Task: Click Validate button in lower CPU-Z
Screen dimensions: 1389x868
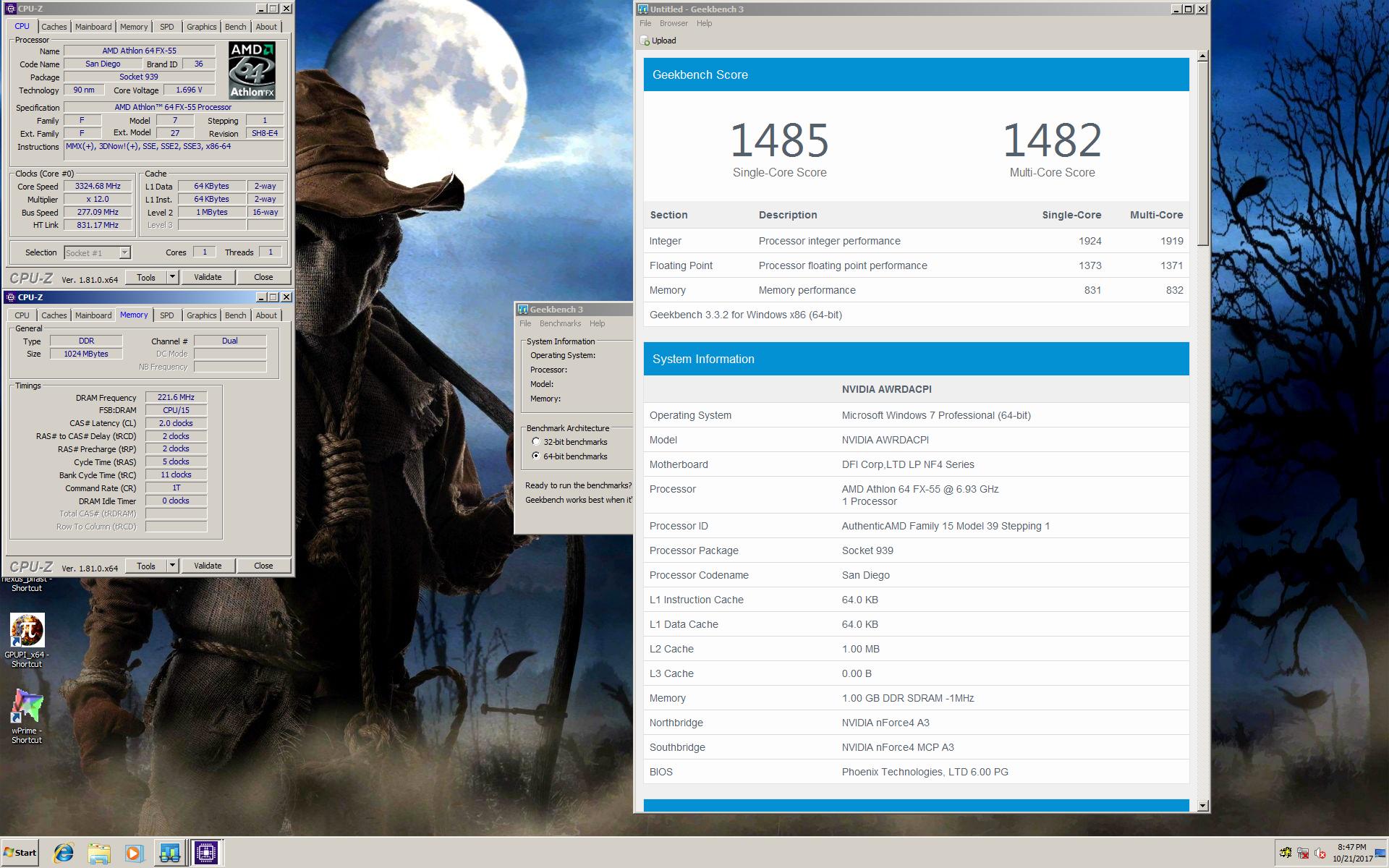Action: [208, 566]
